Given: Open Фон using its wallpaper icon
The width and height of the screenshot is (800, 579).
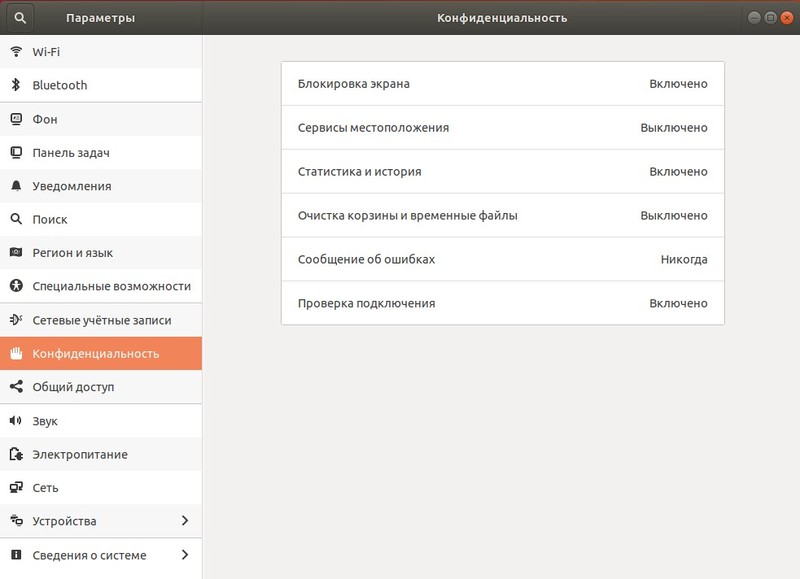Looking at the screenshot, I should point(17,118).
